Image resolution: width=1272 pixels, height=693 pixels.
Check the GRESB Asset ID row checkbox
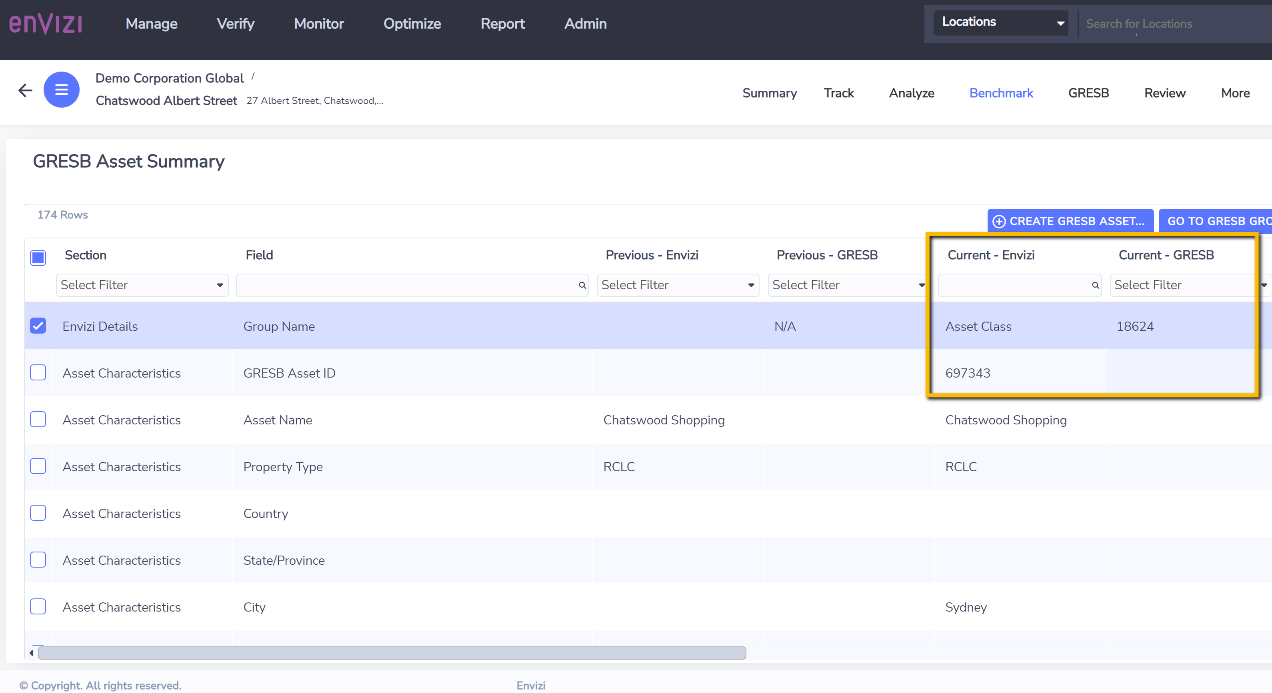point(38,372)
